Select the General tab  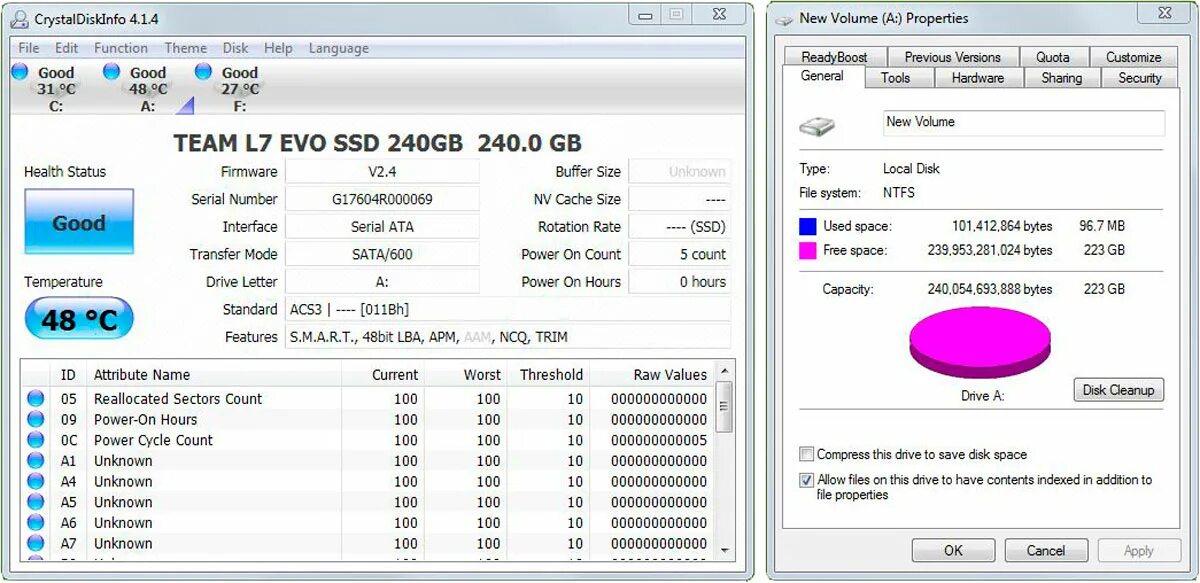pyautogui.click(x=822, y=76)
